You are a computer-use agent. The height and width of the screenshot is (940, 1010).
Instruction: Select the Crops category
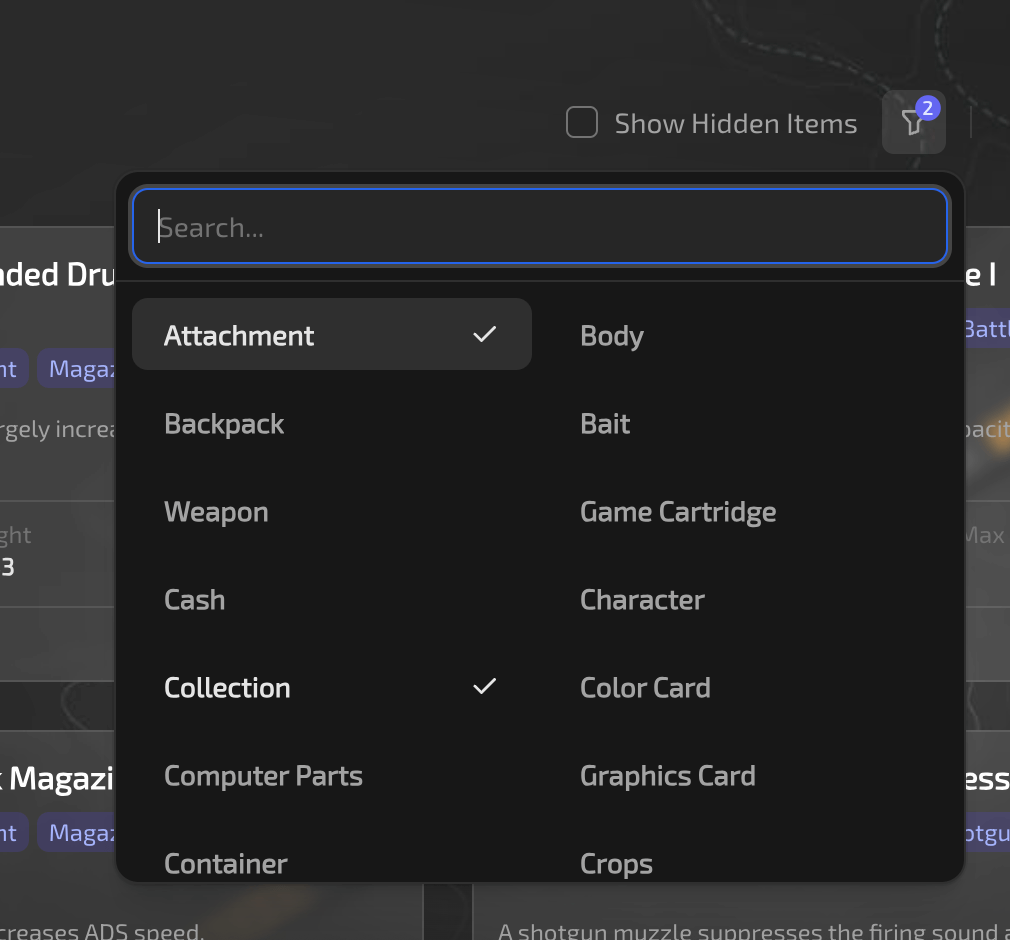click(x=616, y=863)
